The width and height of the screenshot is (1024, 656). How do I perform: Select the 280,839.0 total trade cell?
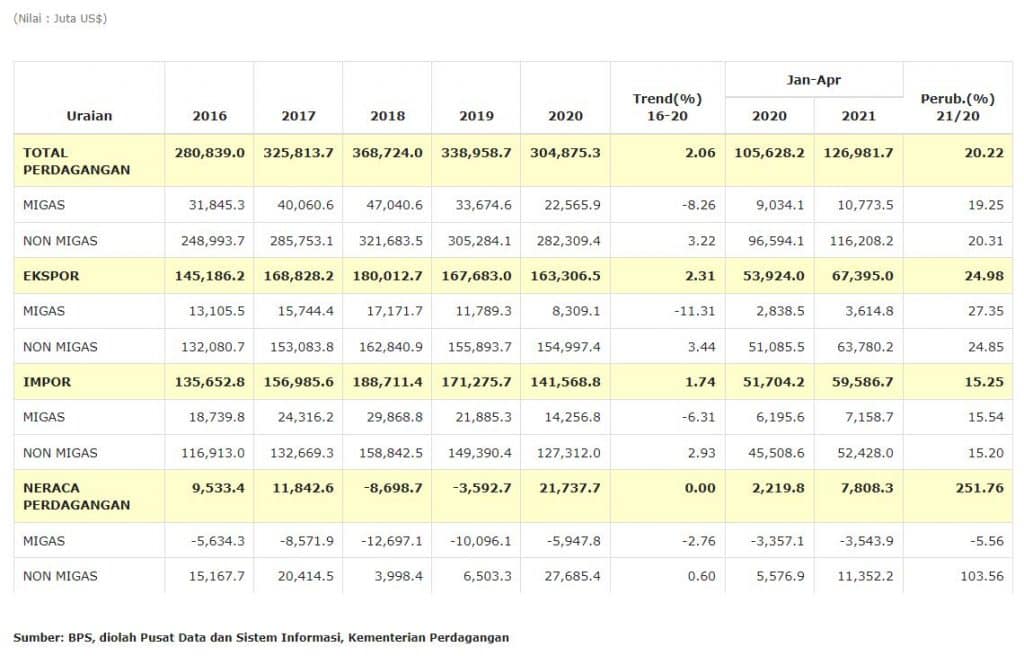[210, 152]
